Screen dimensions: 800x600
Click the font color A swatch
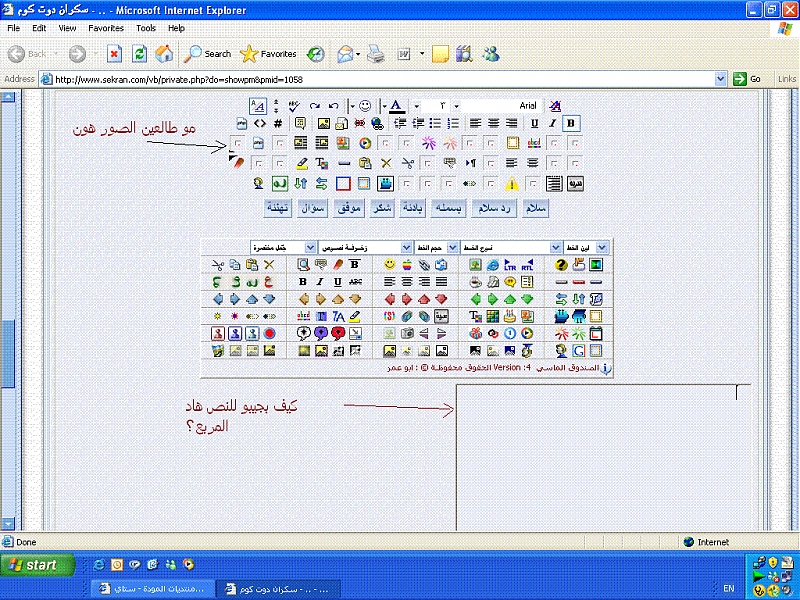point(396,106)
